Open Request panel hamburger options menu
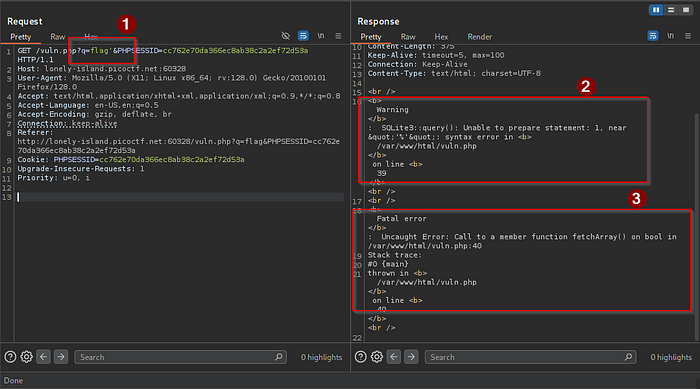 338,36
